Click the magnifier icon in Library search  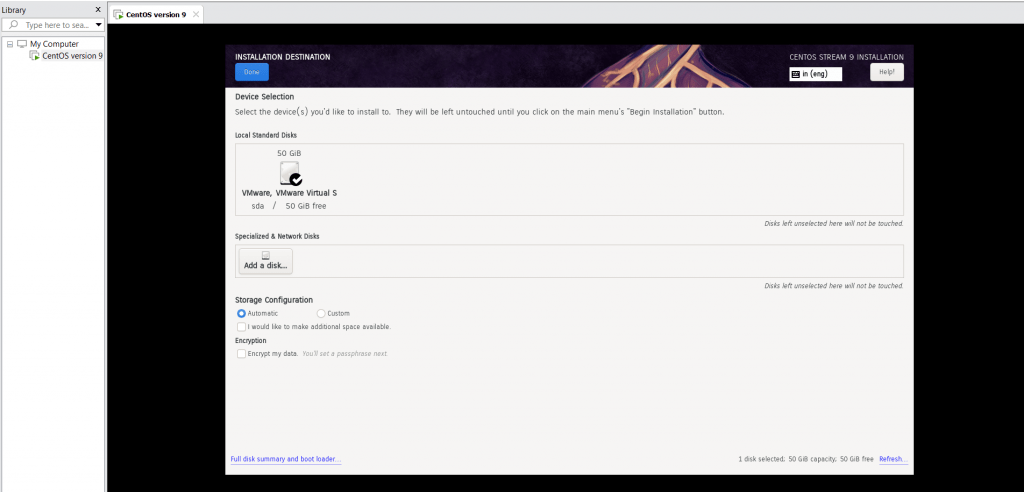(x=14, y=25)
